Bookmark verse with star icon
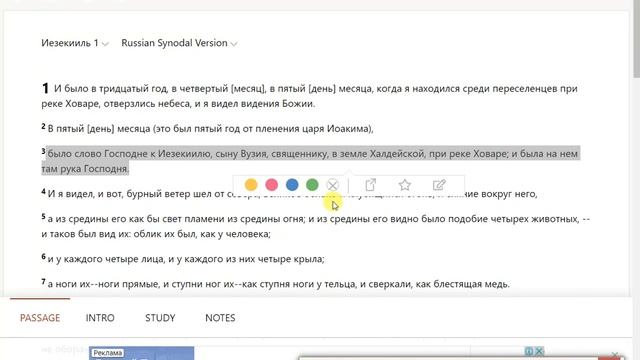Image resolution: width=640 pixels, height=360 pixels. pos(404,185)
